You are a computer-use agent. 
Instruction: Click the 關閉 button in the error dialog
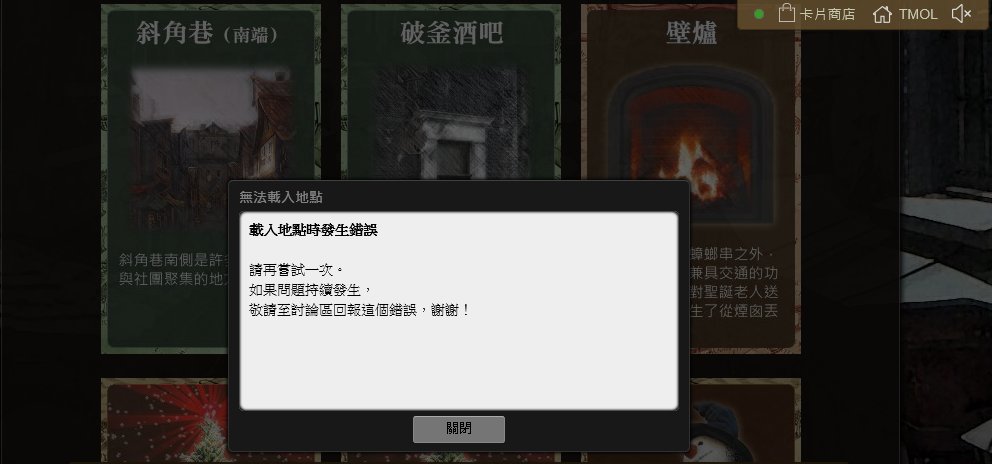(459, 429)
